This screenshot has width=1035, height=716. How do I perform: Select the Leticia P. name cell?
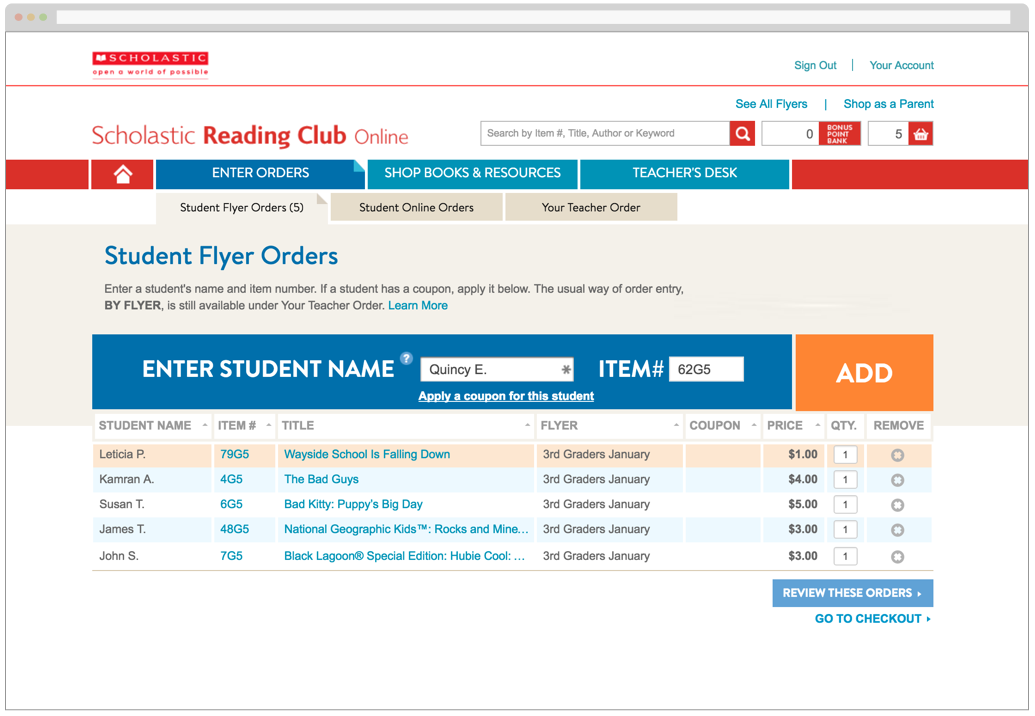152,455
